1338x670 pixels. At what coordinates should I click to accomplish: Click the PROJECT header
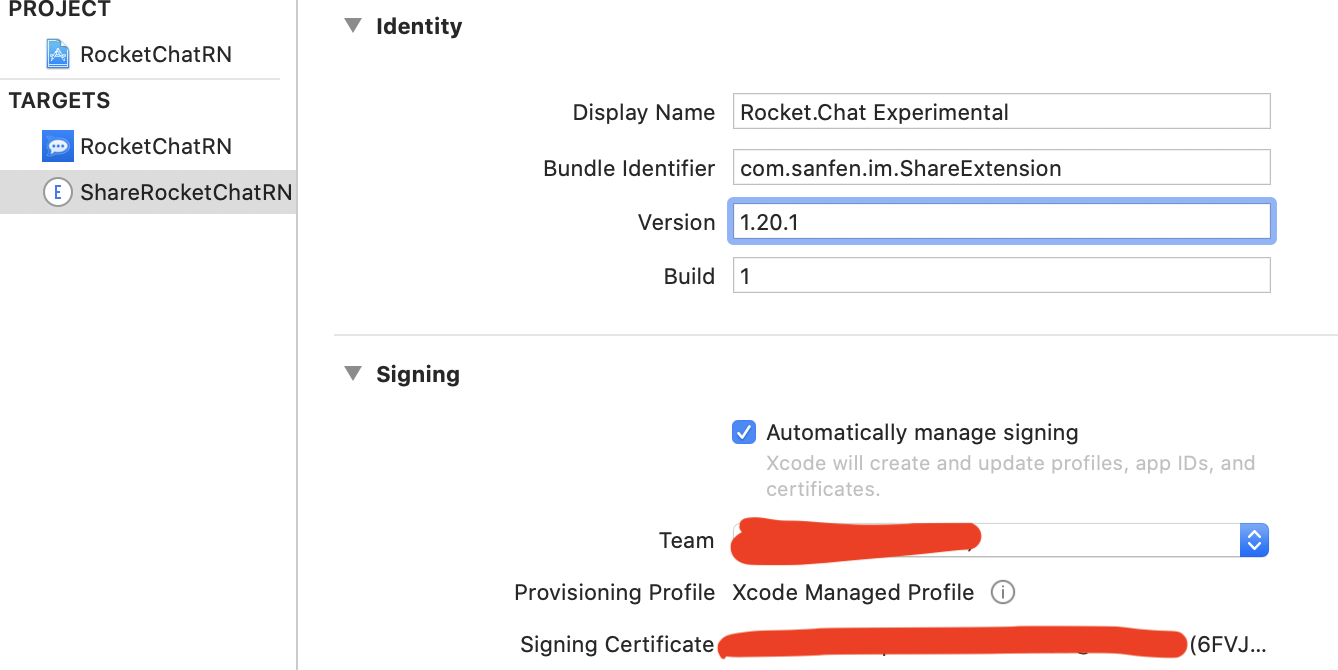coord(60,10)
